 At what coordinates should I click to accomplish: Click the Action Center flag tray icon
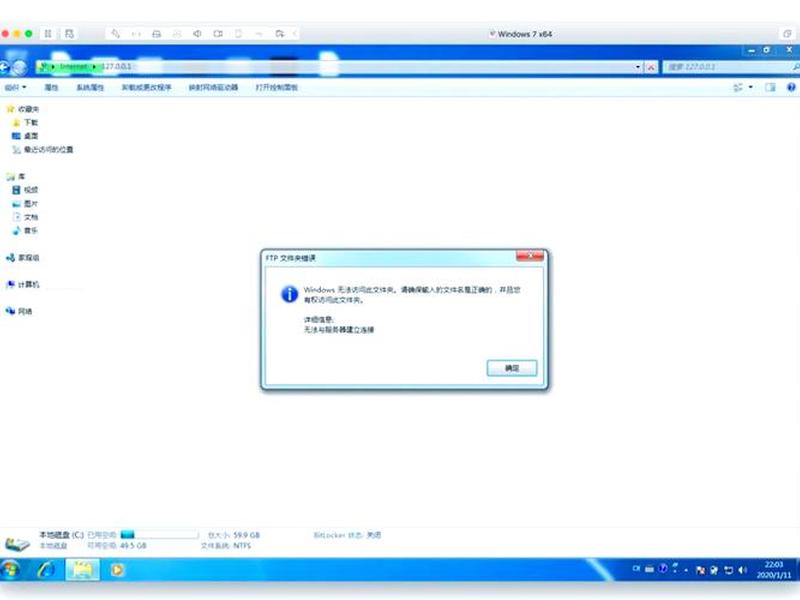coord(701,570)
